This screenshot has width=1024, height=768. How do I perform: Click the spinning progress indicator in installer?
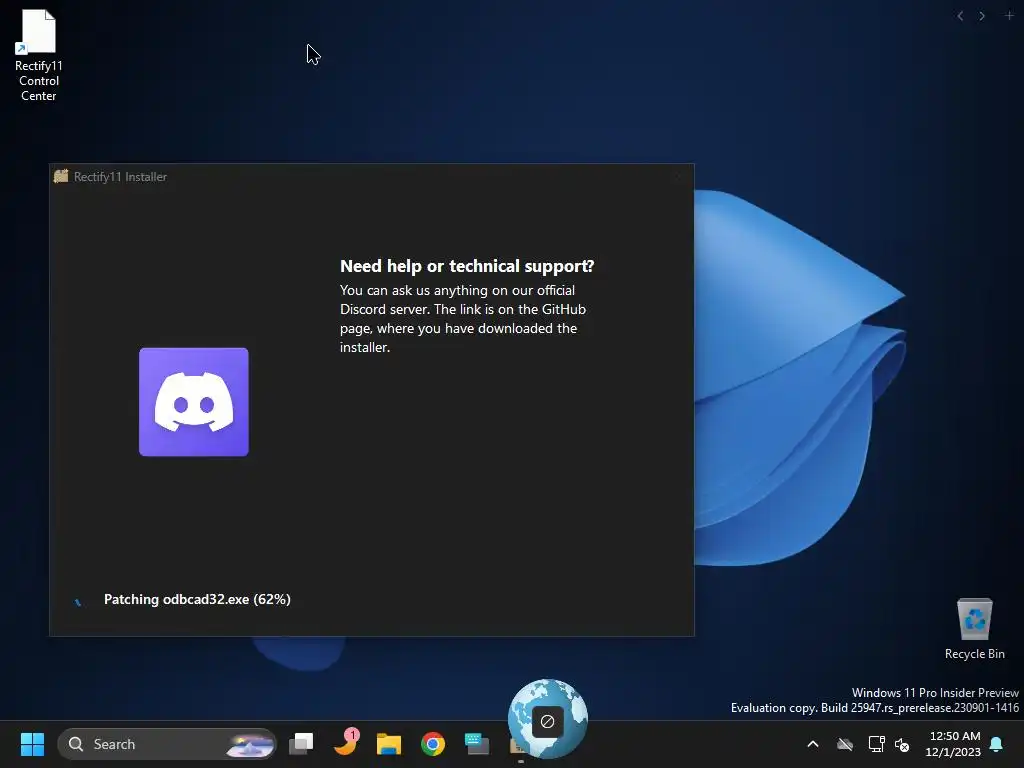tap(78, 601)
